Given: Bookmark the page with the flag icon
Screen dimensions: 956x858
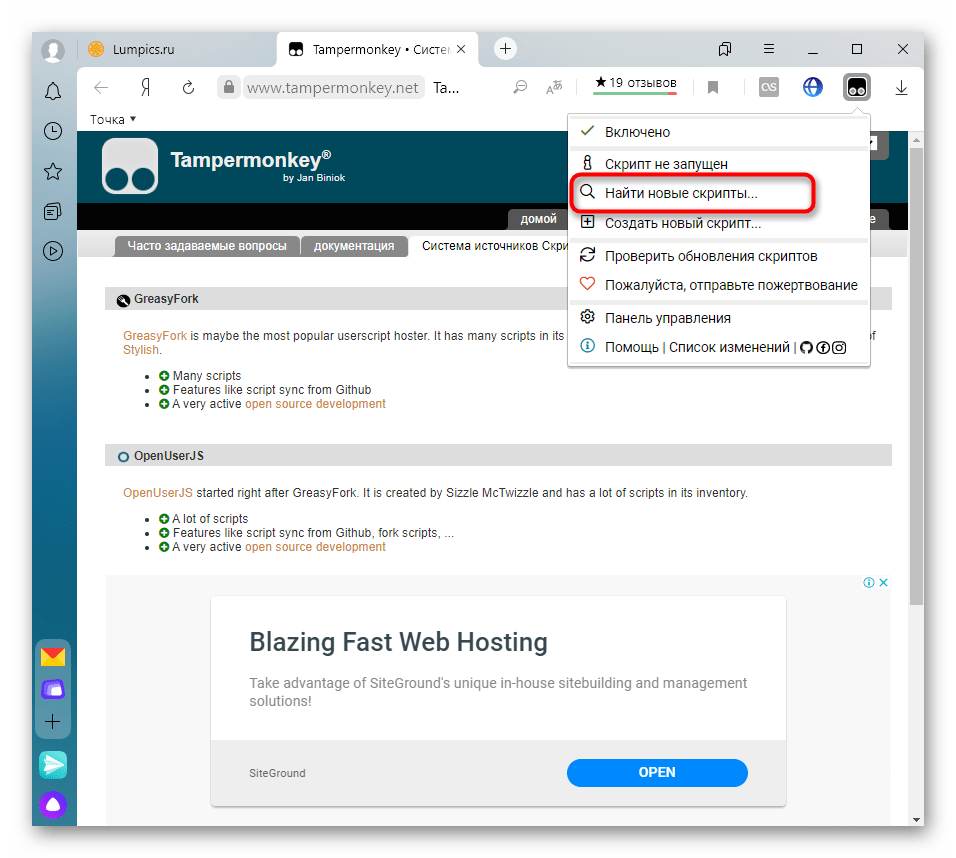Looking at the screenshot, I should (713, 88).
